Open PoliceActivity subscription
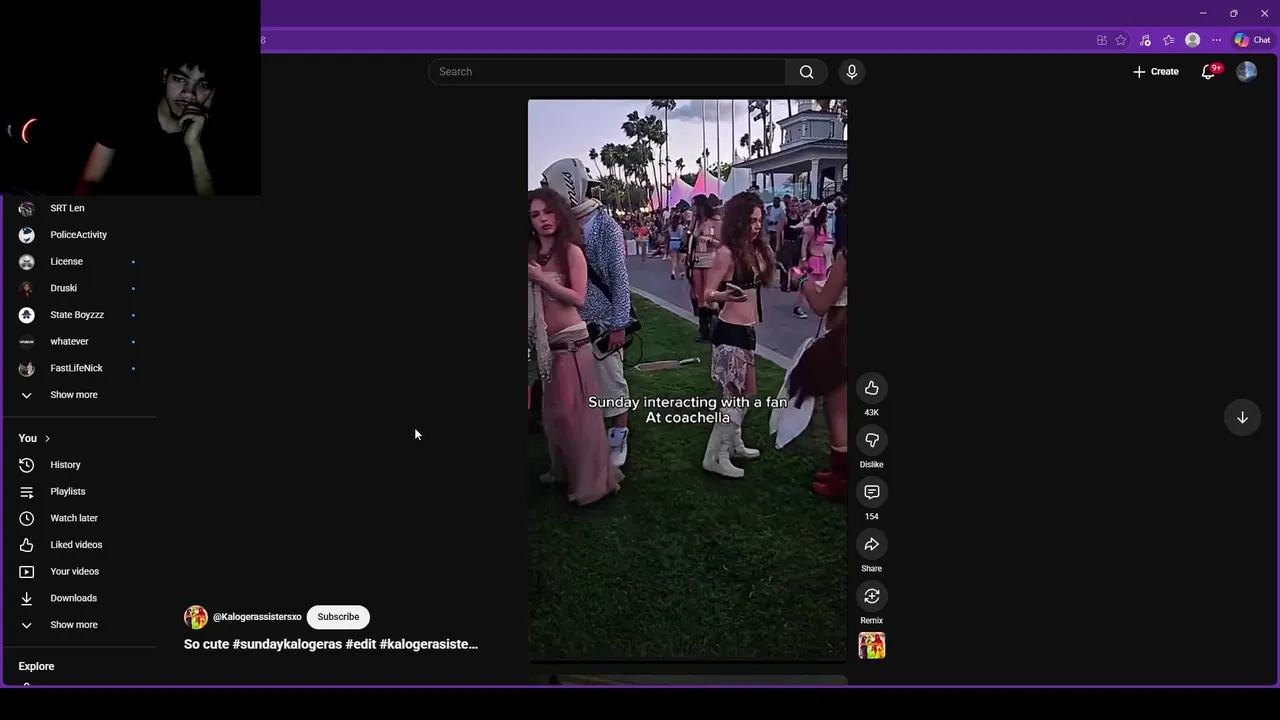 [78, 235]
